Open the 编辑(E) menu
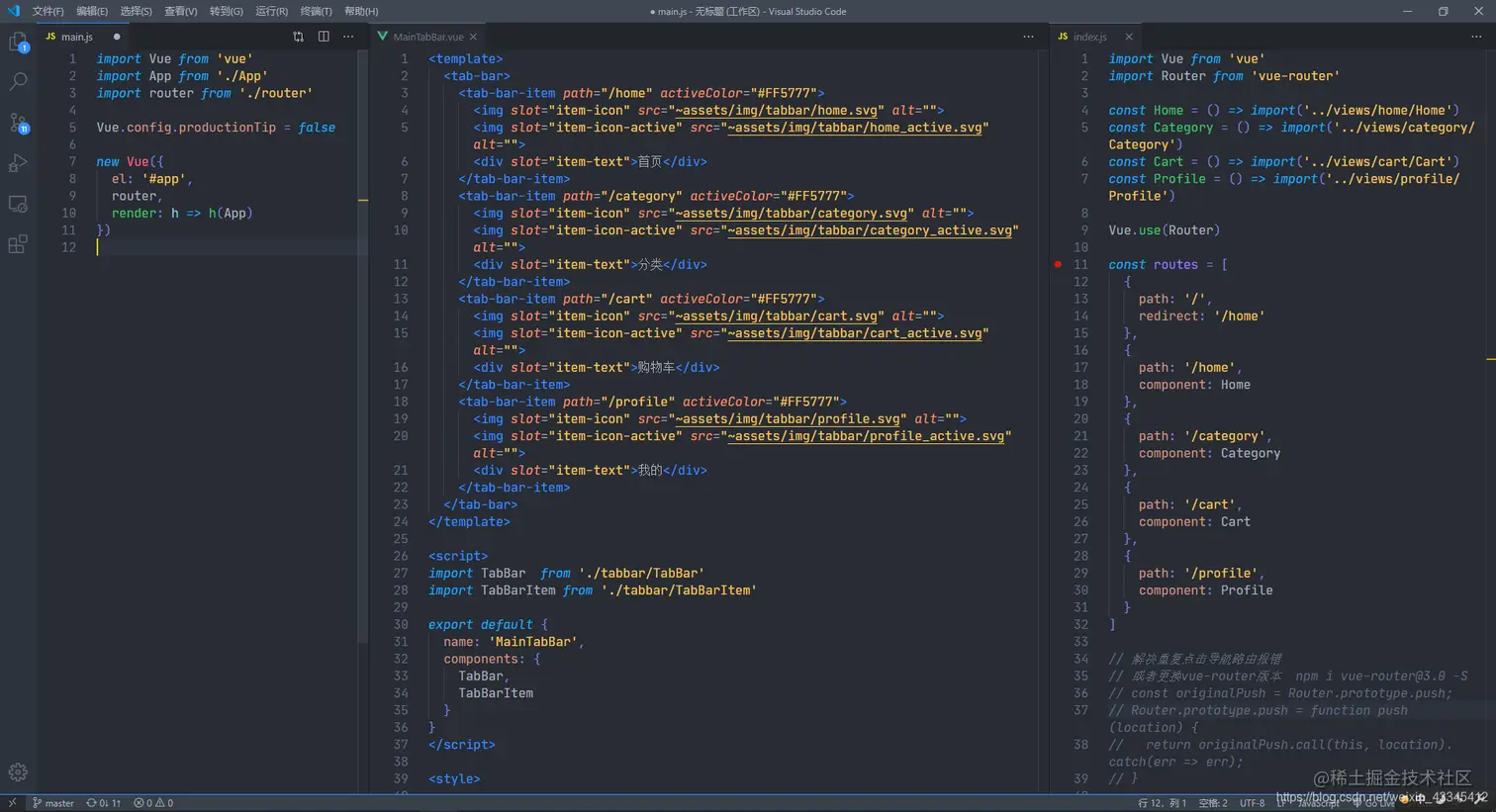This screenshot has width=1496, height=812. [x=92, y=11]
